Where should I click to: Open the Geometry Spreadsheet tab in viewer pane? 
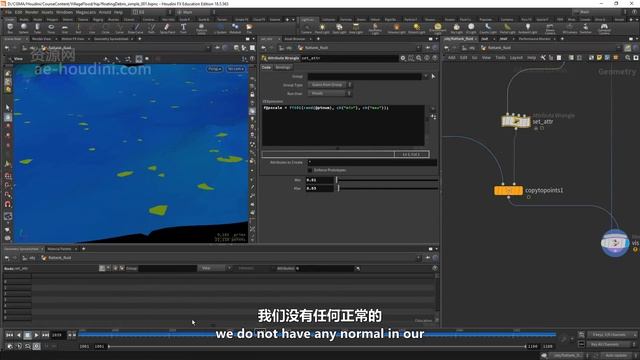[111, 39]
